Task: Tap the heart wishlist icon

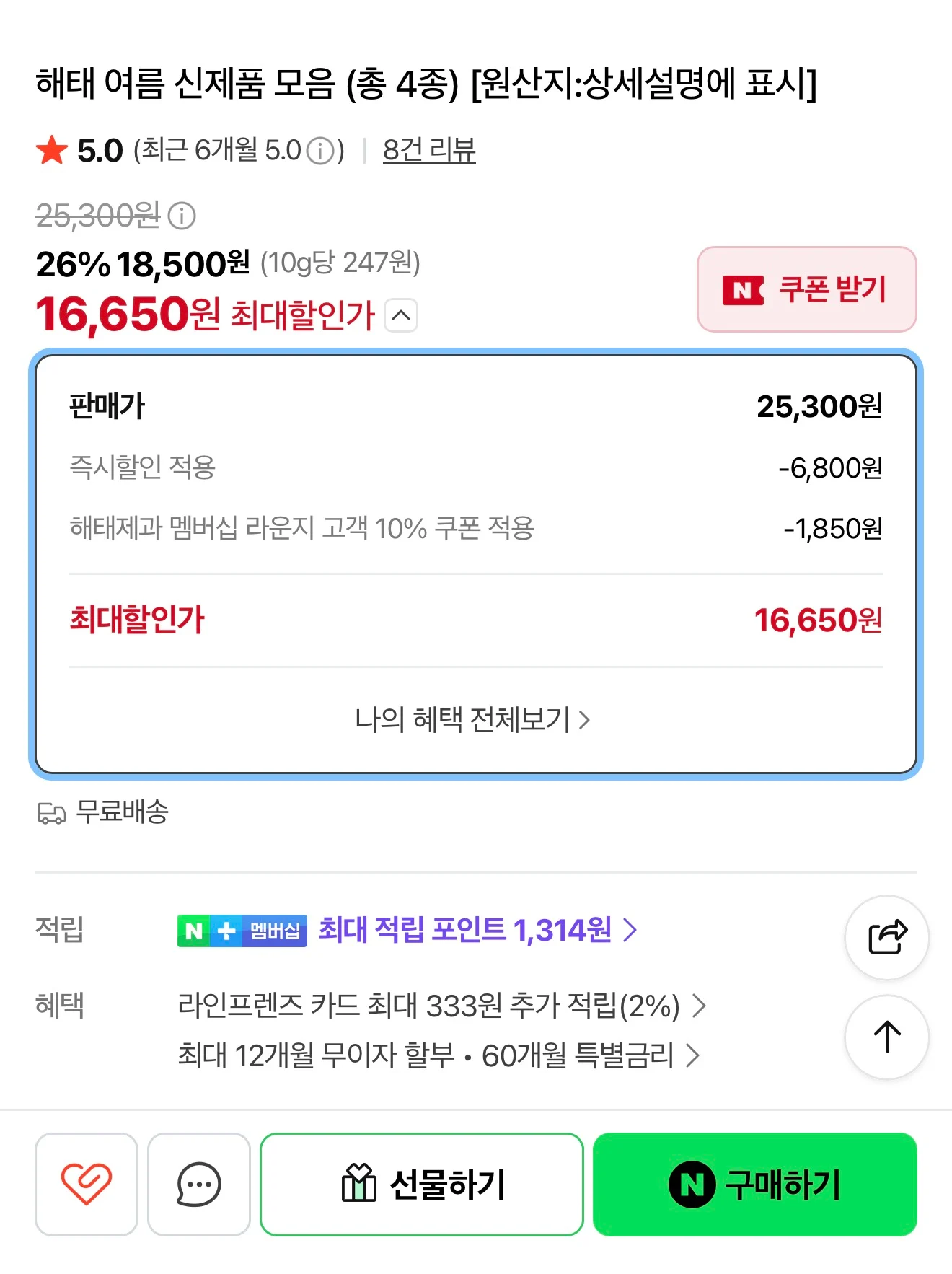Action: (86, 1184)
